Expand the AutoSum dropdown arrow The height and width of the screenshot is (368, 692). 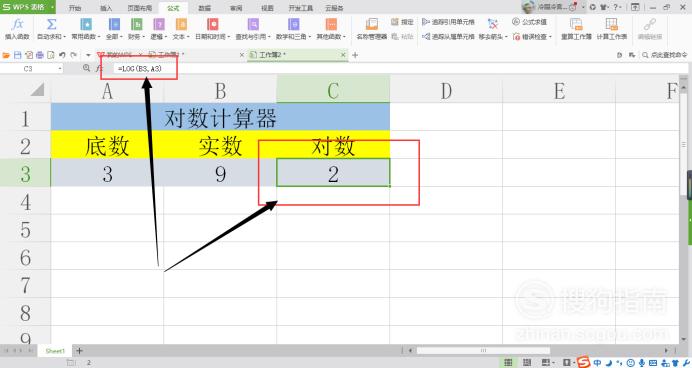click(x=64, y=37)
